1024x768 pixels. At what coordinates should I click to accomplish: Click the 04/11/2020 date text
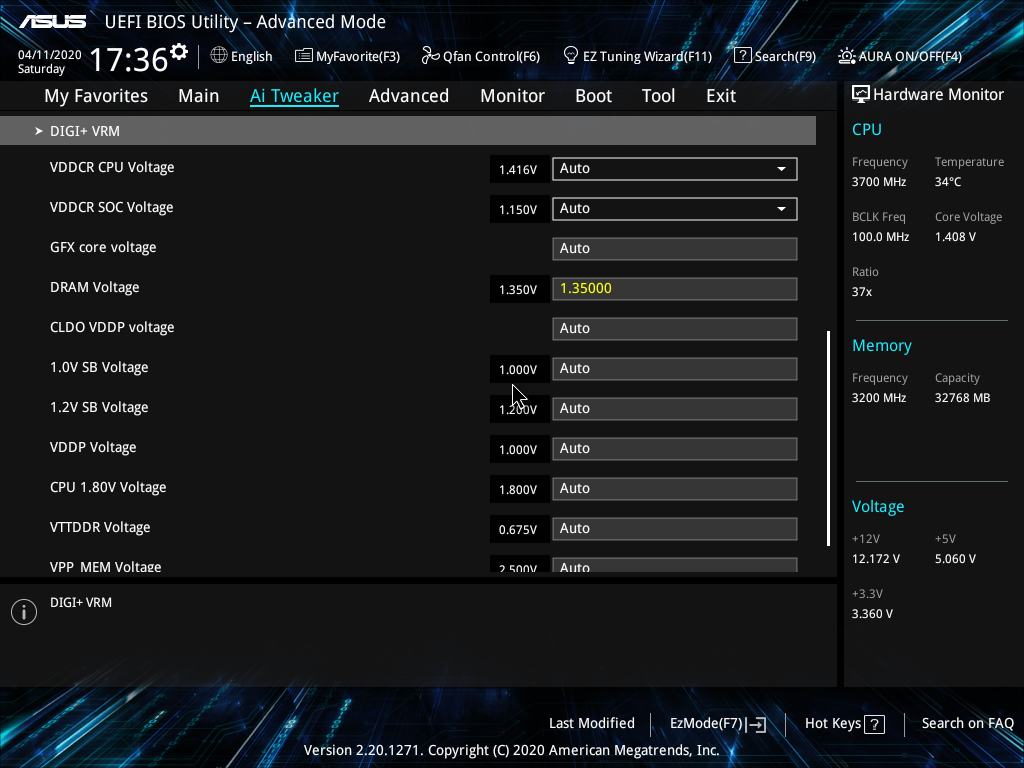click(x=50, y=55)
